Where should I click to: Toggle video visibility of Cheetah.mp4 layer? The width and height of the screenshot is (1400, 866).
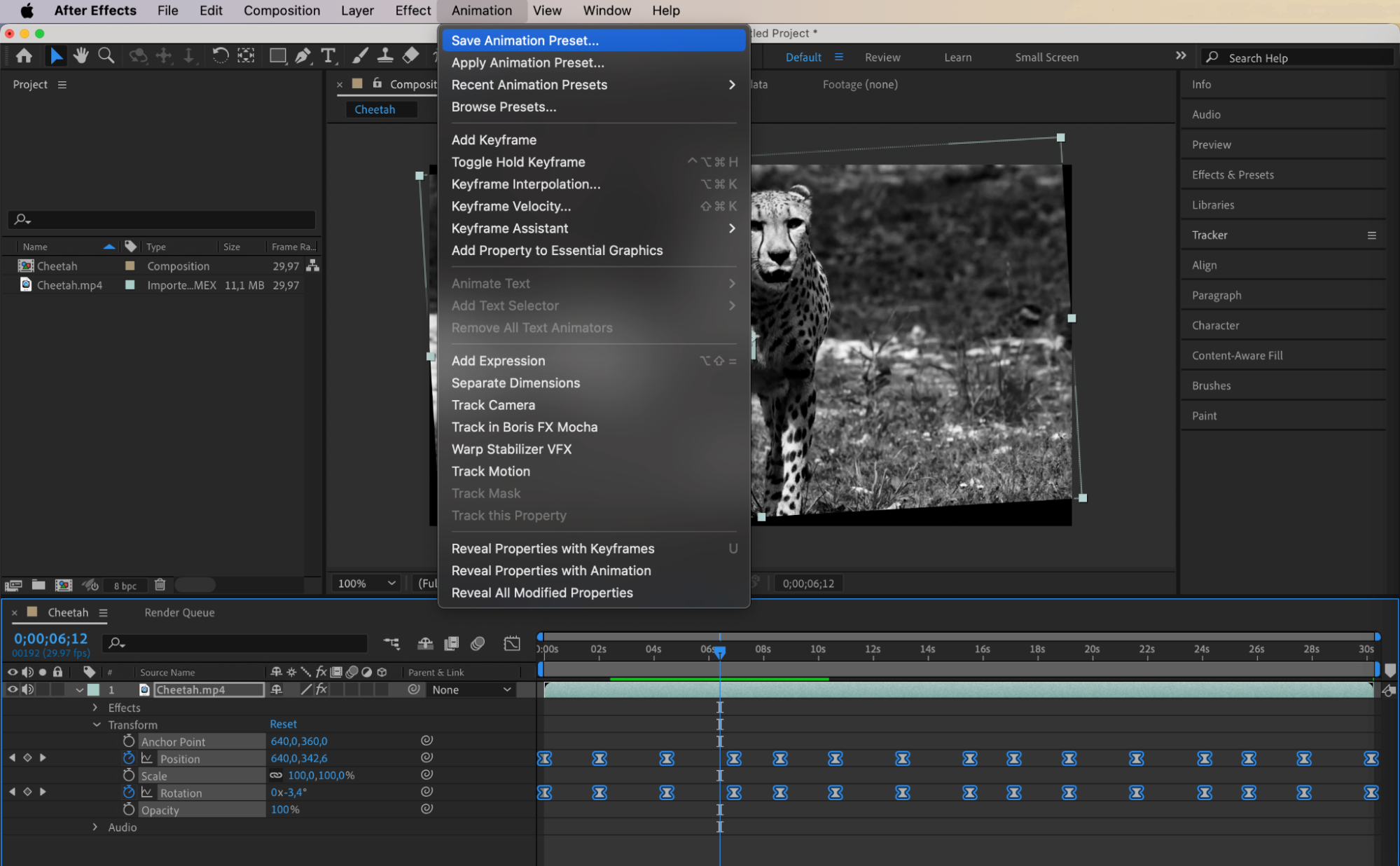(12, 689)
